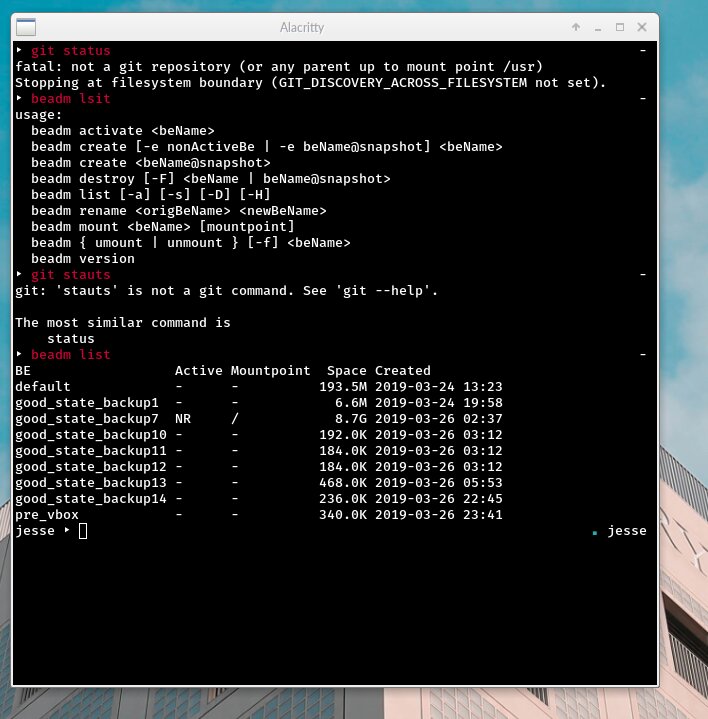Click the right-side 'jesse' prompt label
The height and width of the screenshot is (719, 708).
[x=627, y=531]
